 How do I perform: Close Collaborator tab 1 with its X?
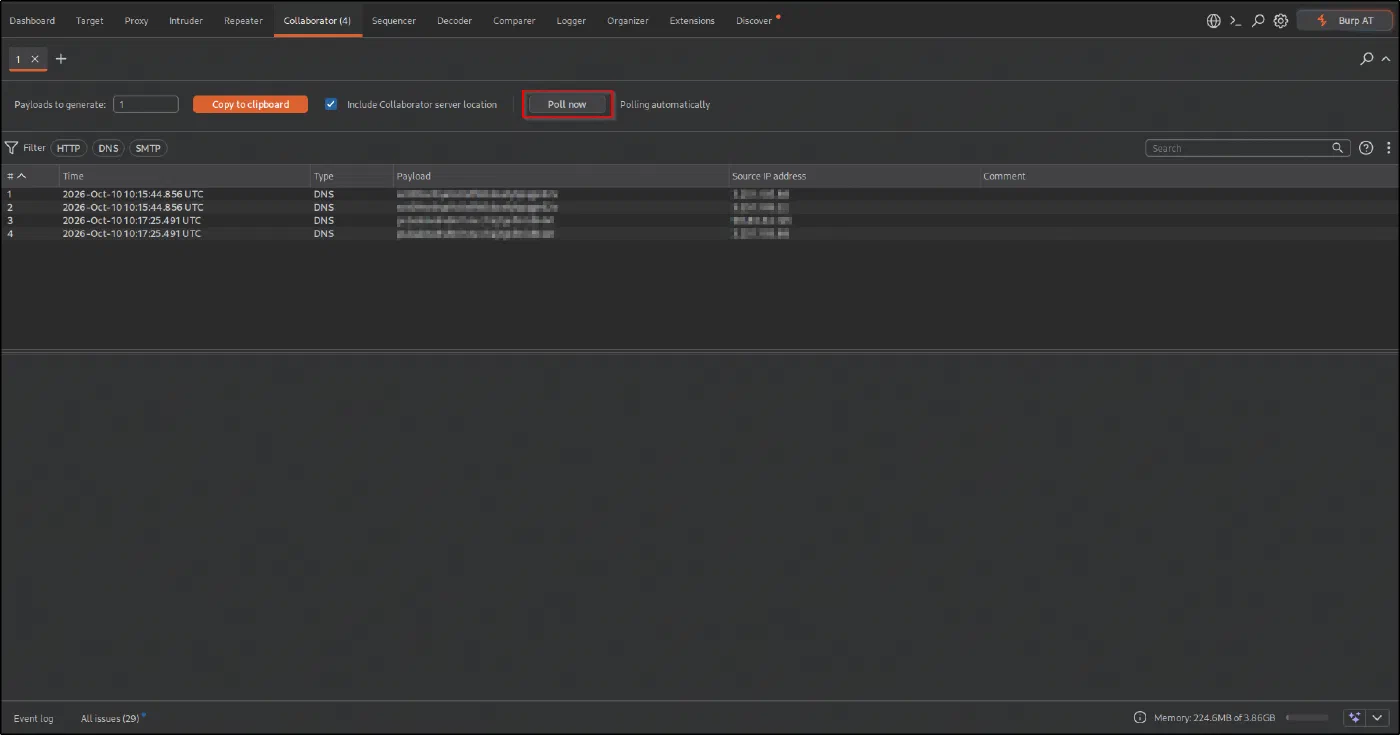point(35,59)
